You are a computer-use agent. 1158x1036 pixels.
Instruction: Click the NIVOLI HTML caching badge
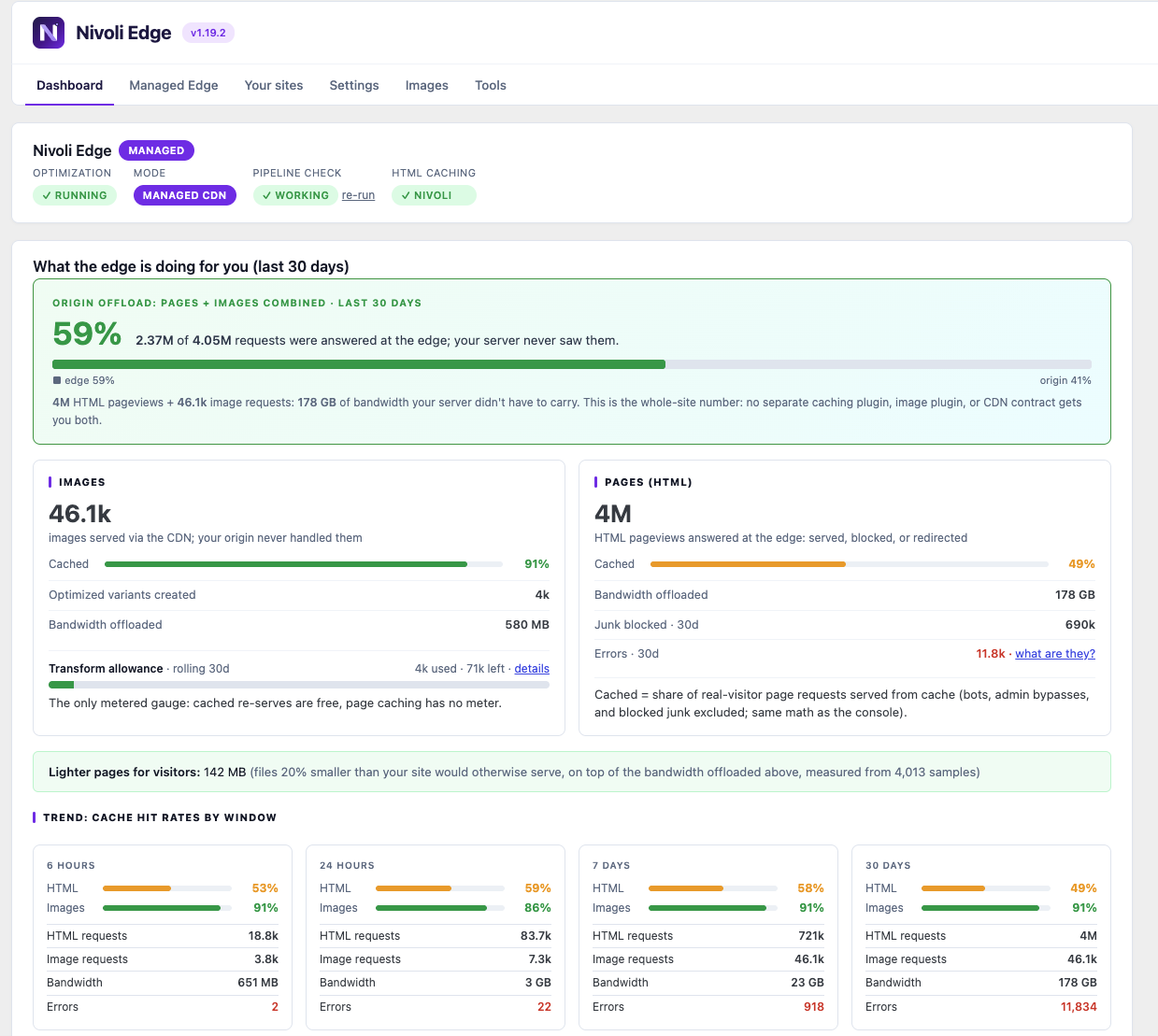point(434,195)
